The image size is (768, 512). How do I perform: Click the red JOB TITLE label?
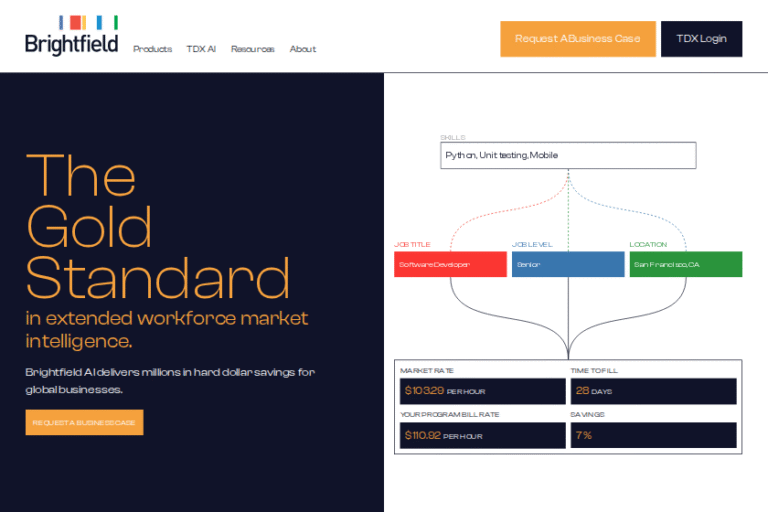click(x=412, y=245)
